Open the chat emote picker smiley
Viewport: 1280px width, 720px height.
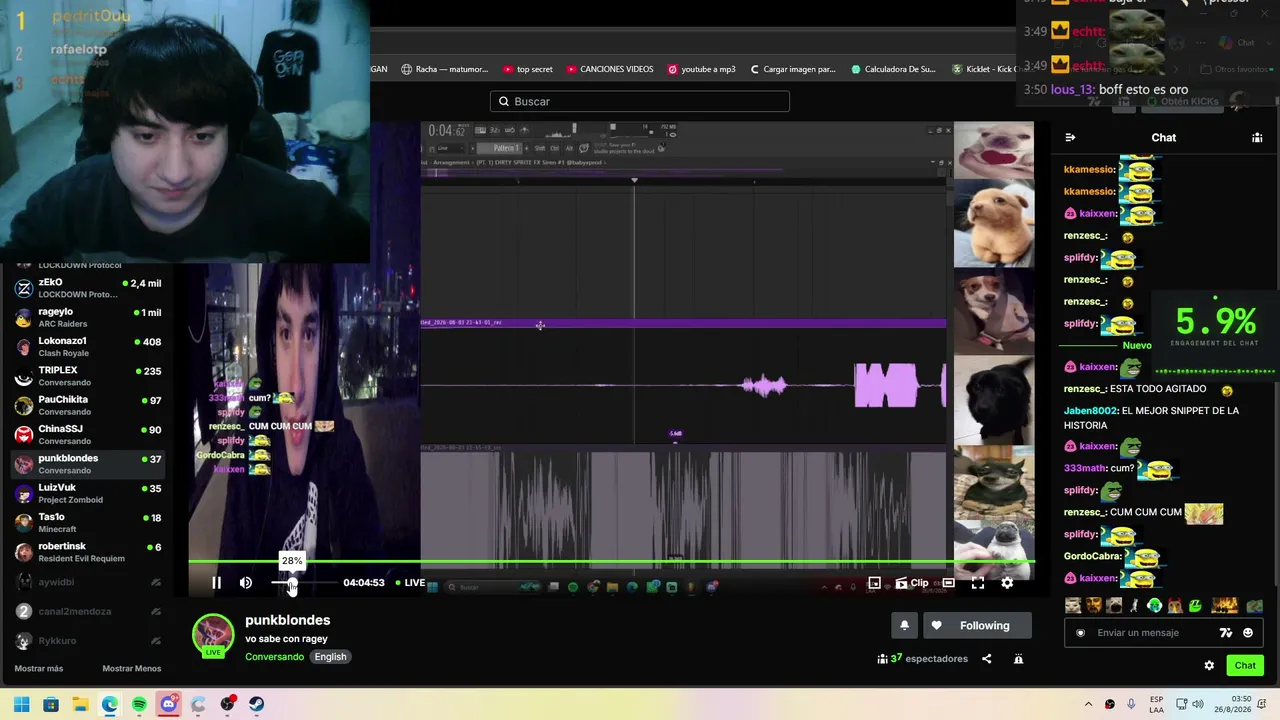[x=1248, y=633]
